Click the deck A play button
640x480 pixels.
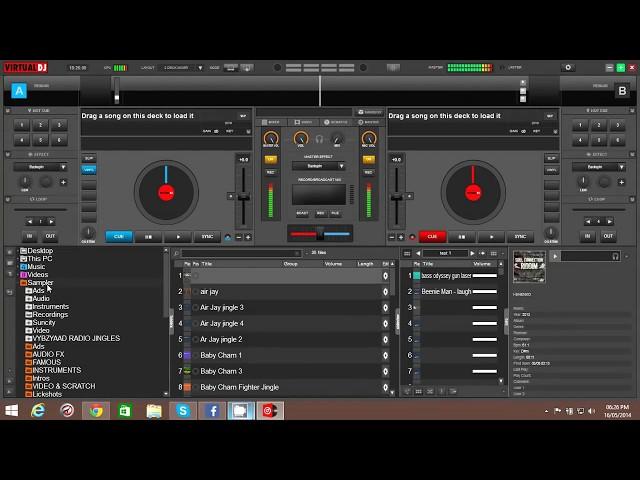(x=178, y=237)
